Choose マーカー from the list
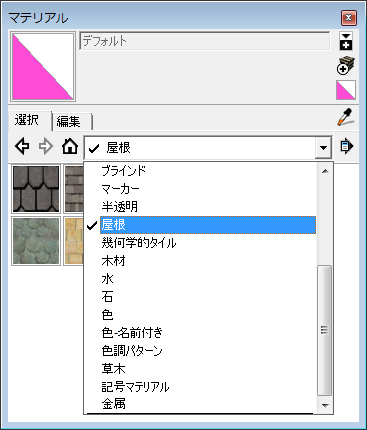This screenshot has width=367, height=430. click(x=208, y=189)
